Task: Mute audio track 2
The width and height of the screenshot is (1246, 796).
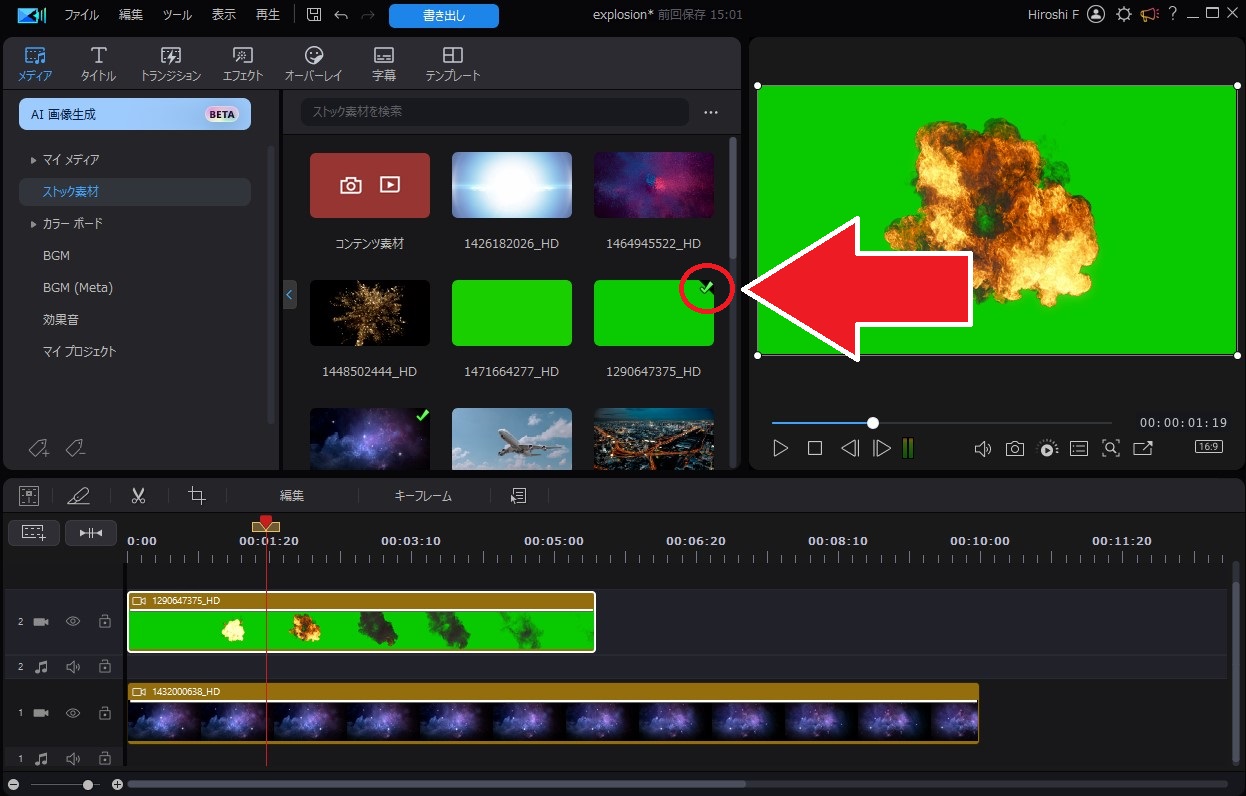Action: click(x=73, y=667)
